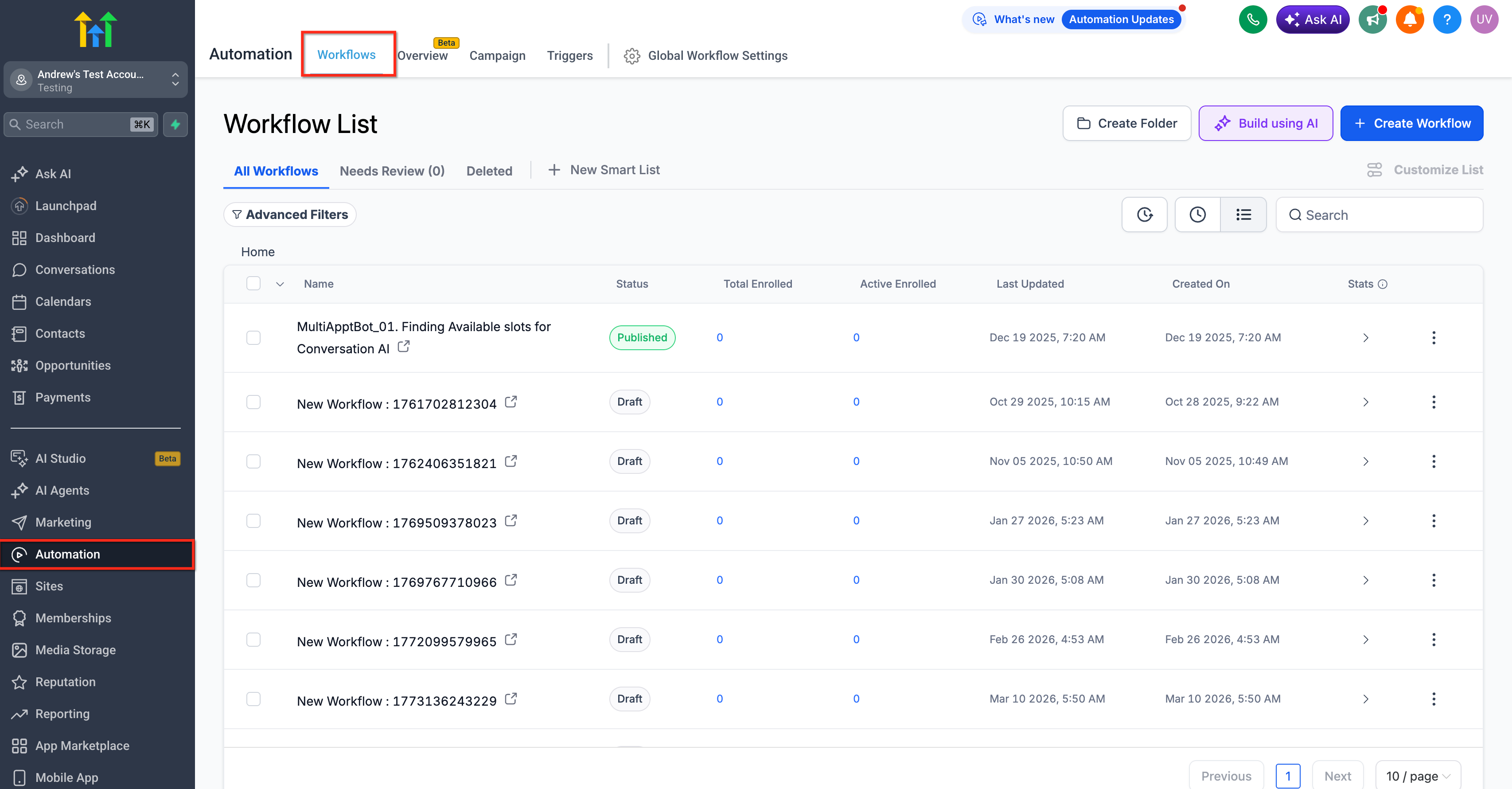1512x789 pixels.
Task: Expand stats chevron for New Workflow : 1769767710966
Action: click(1365, 580)
